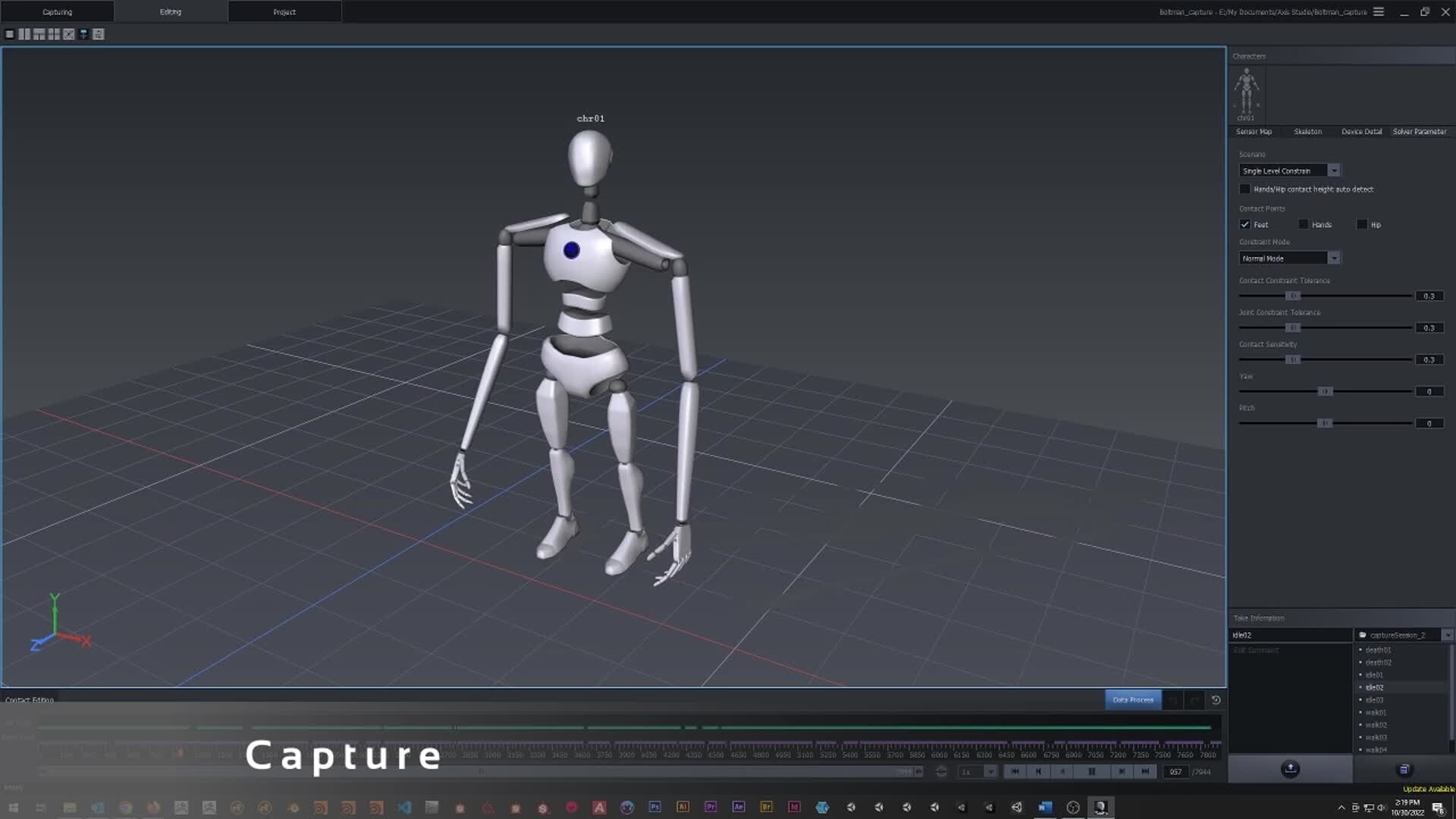
Task: Toggle Hands/Hip contact height auto detect
Action: [1244, 189]
